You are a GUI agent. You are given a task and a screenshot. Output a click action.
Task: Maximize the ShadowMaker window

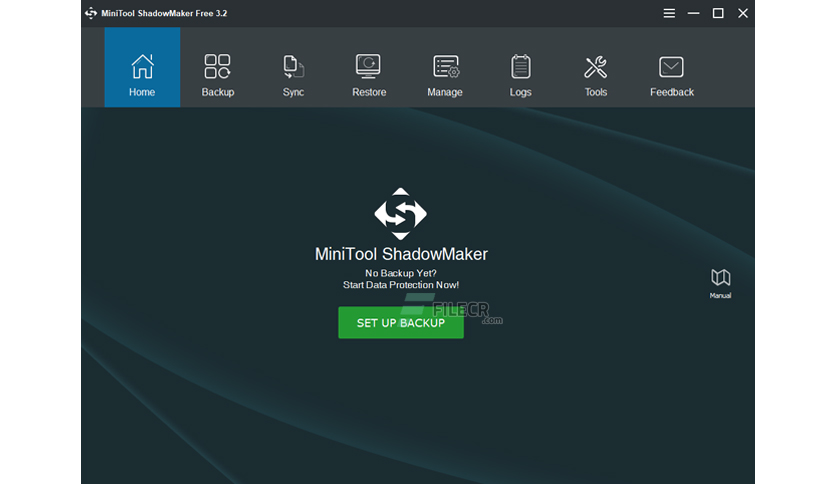point(718,13)
